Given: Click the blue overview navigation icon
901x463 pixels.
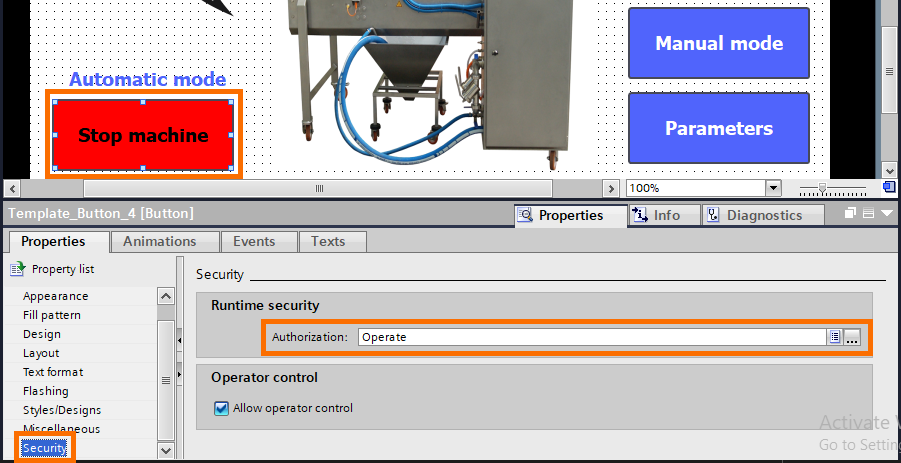Looking at the screenshot, I should tap(889, 187).
